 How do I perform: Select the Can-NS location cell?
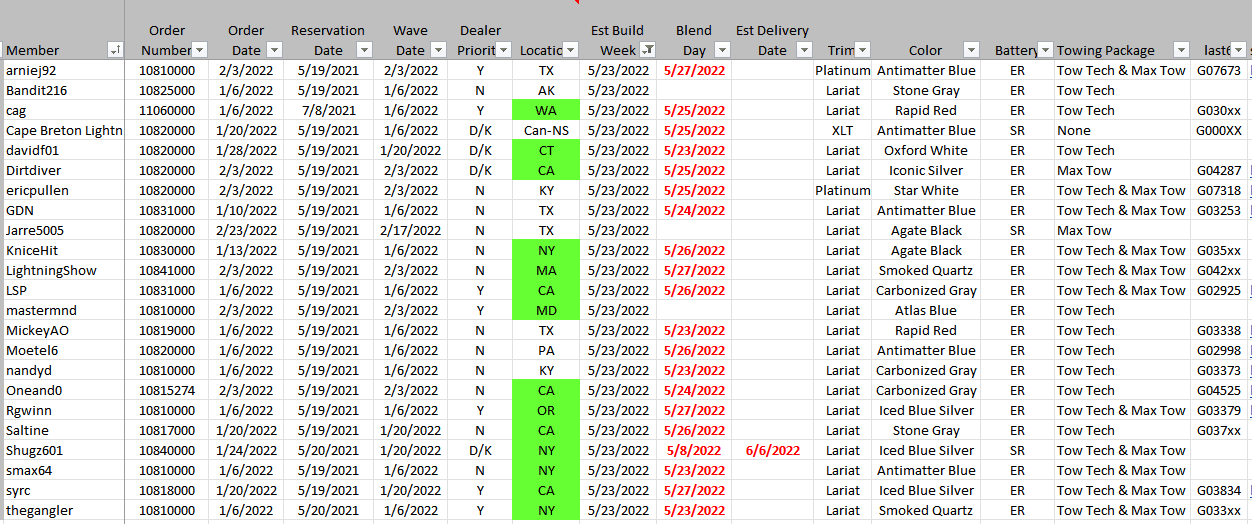[545, 130]
